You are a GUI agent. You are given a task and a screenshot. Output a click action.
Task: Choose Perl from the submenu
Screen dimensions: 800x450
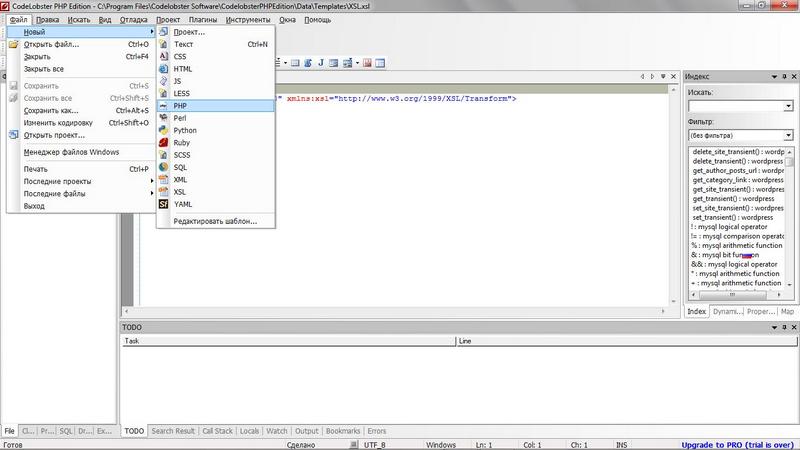[x=216, y=118]
